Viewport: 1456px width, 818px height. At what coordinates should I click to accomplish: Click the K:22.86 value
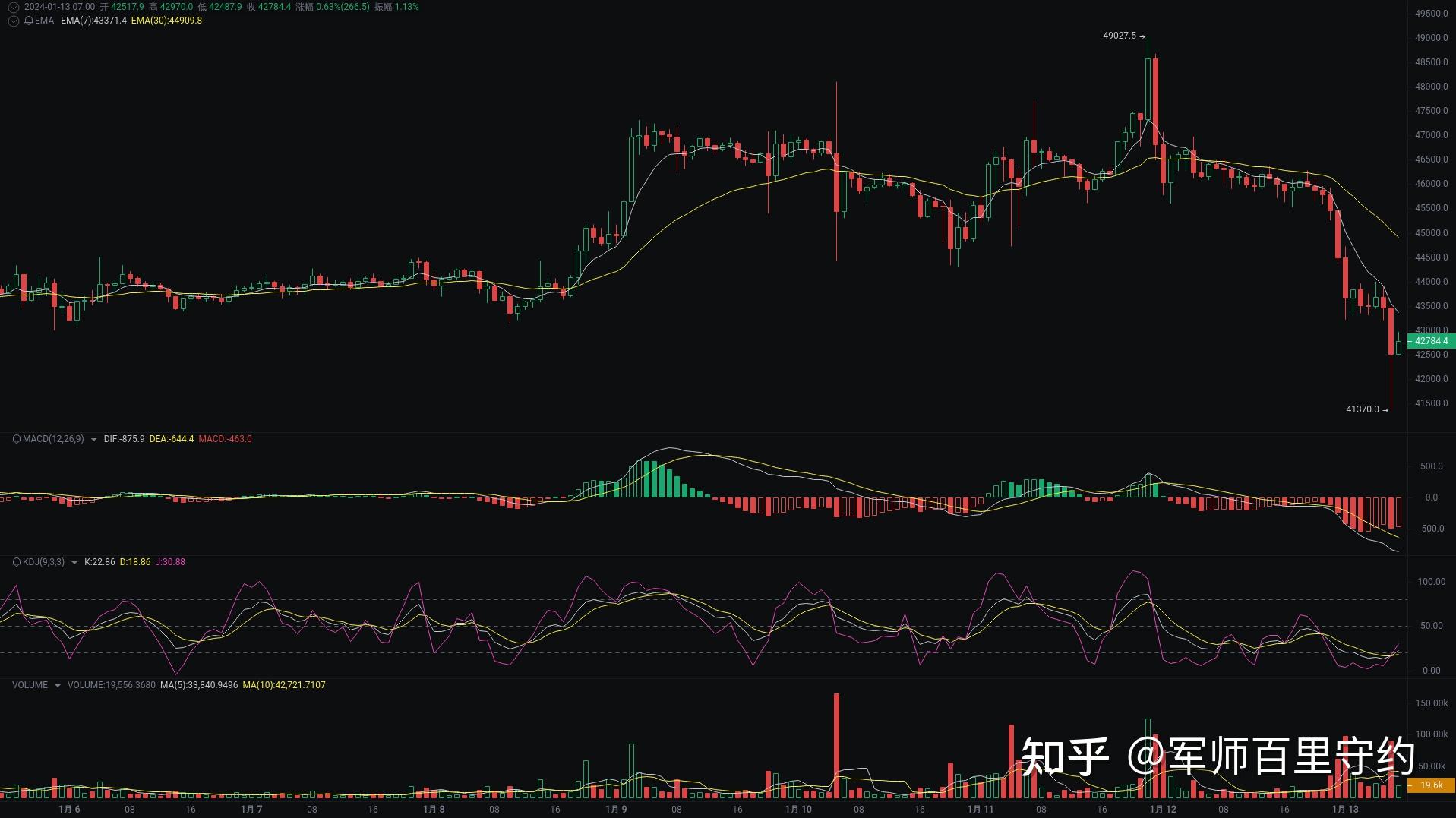(99, 562)
